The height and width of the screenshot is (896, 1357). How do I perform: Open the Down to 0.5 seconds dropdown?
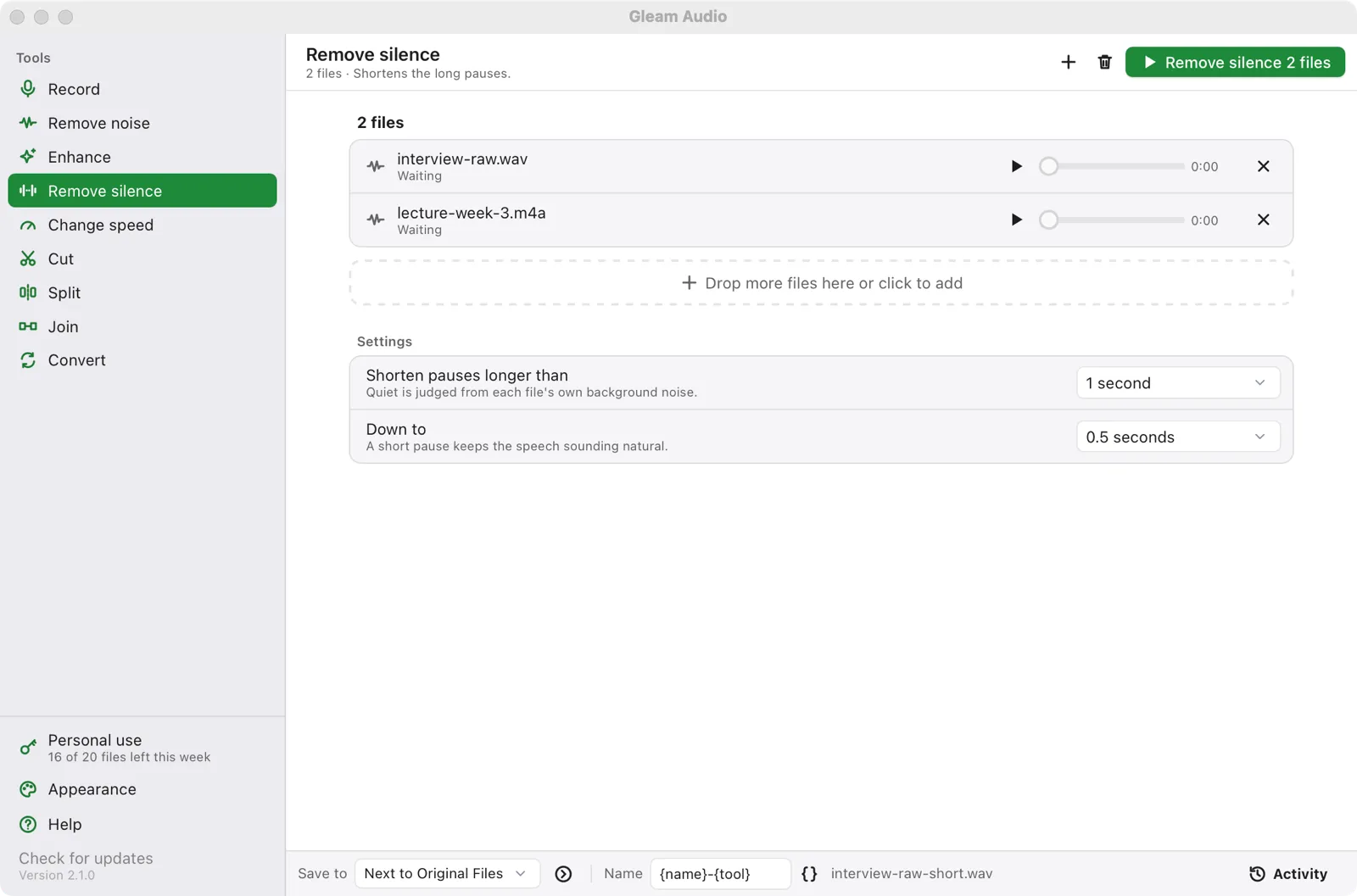[x=1178, y=437]
